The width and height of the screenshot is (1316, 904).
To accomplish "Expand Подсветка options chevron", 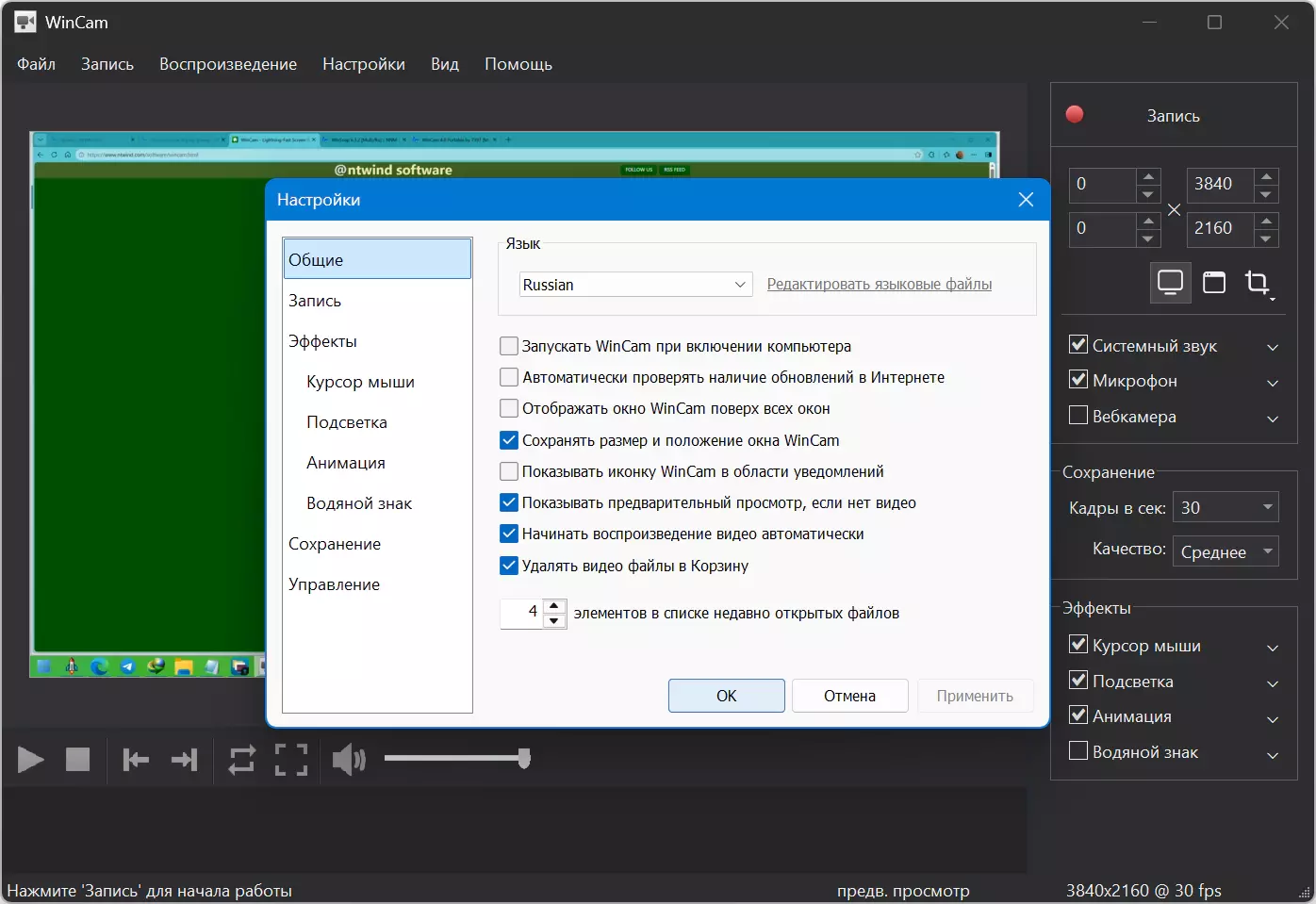I will tap(1273, 683).
